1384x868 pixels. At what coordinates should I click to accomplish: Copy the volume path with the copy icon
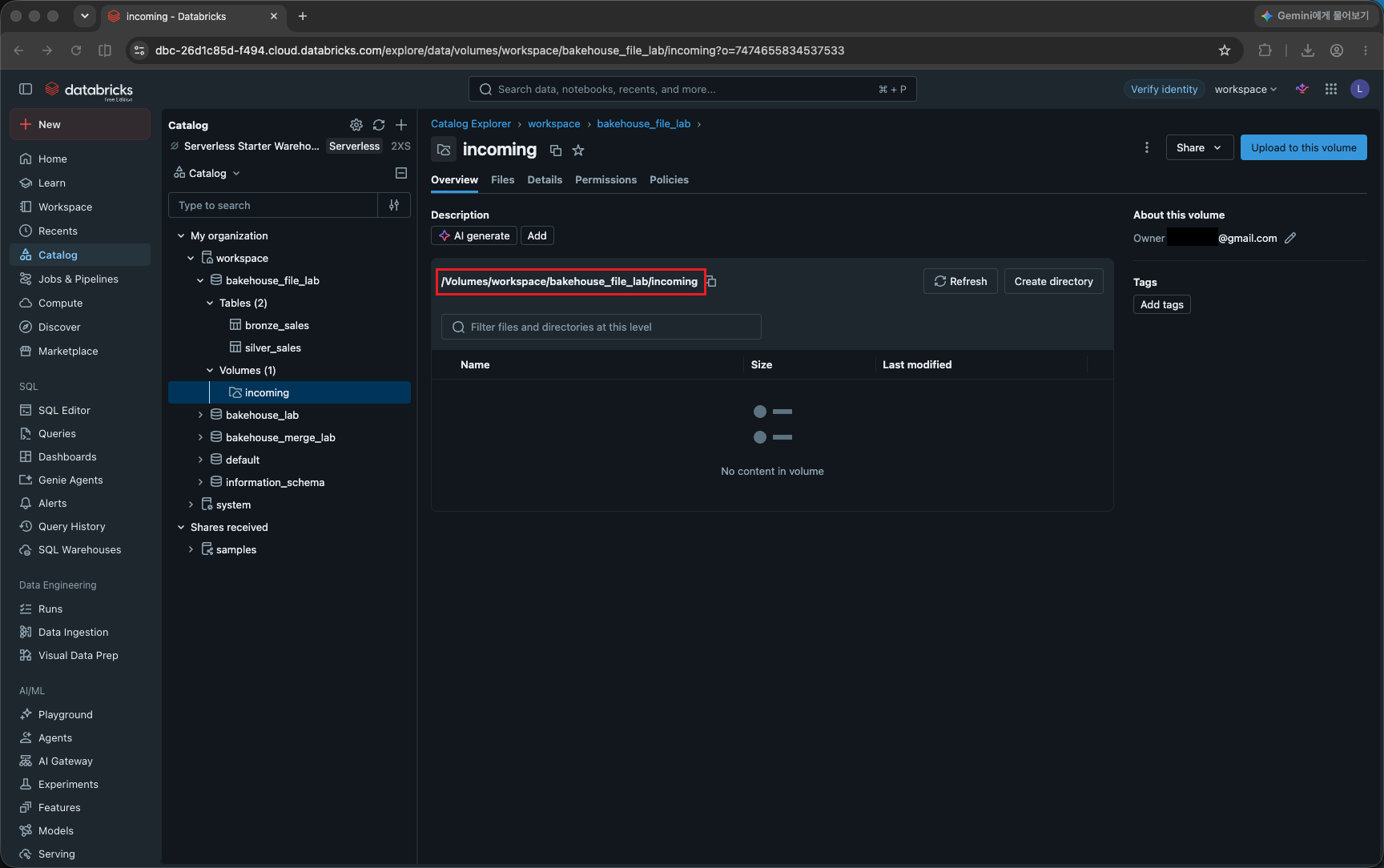point(711,281)
